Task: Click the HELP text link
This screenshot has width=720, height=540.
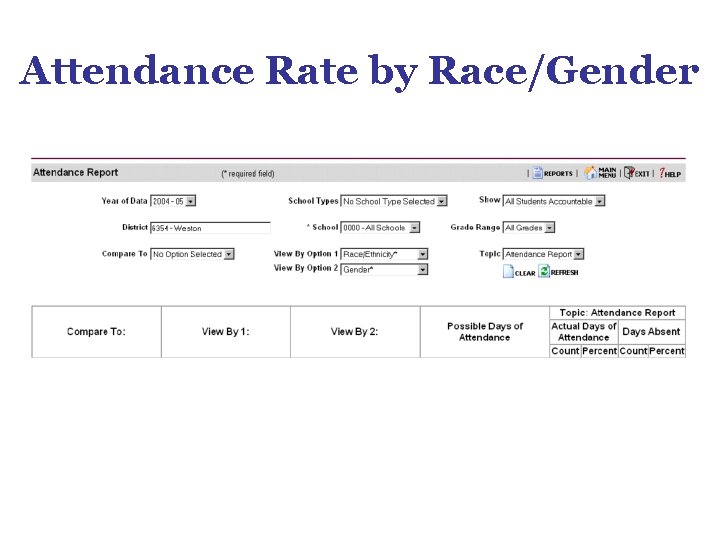Action: coord(673,174)
